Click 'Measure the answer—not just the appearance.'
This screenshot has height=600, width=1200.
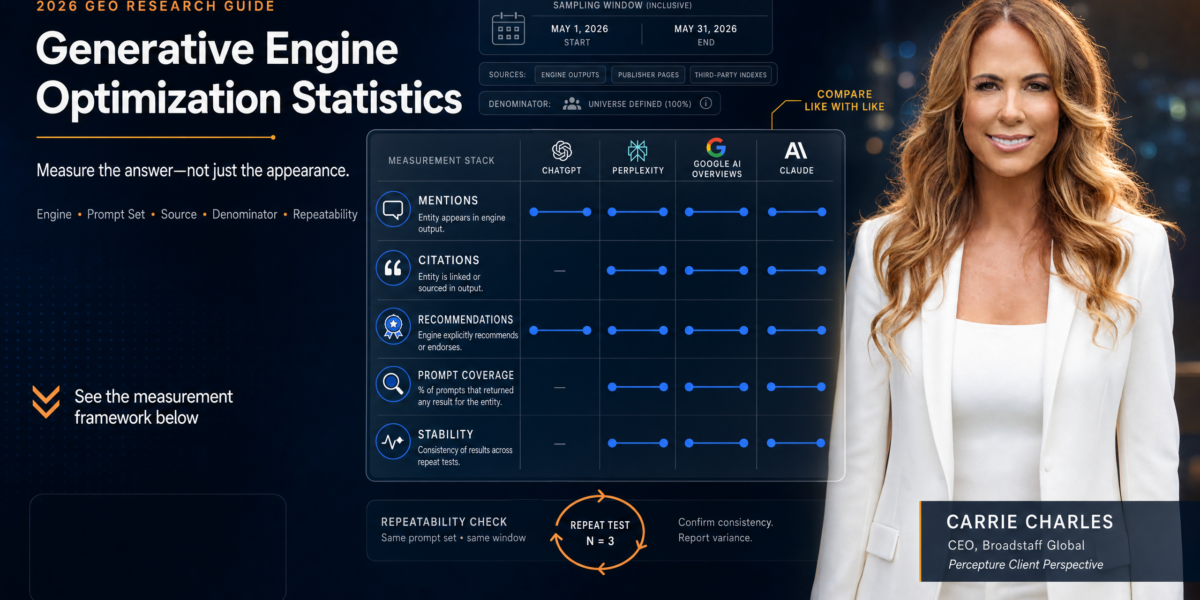tap(193, 170)
